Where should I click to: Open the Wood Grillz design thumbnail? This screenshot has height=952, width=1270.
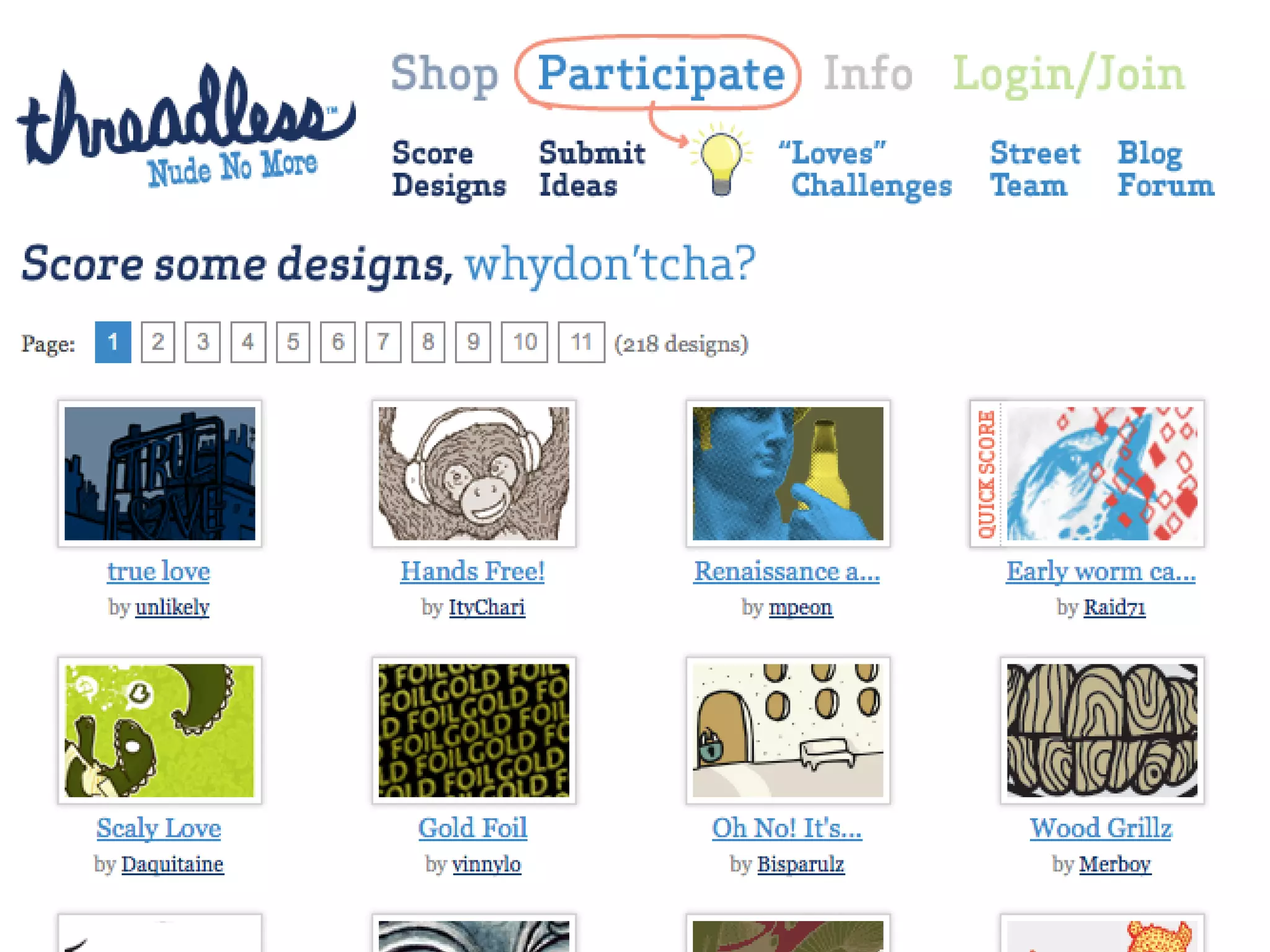[1102, 730]
